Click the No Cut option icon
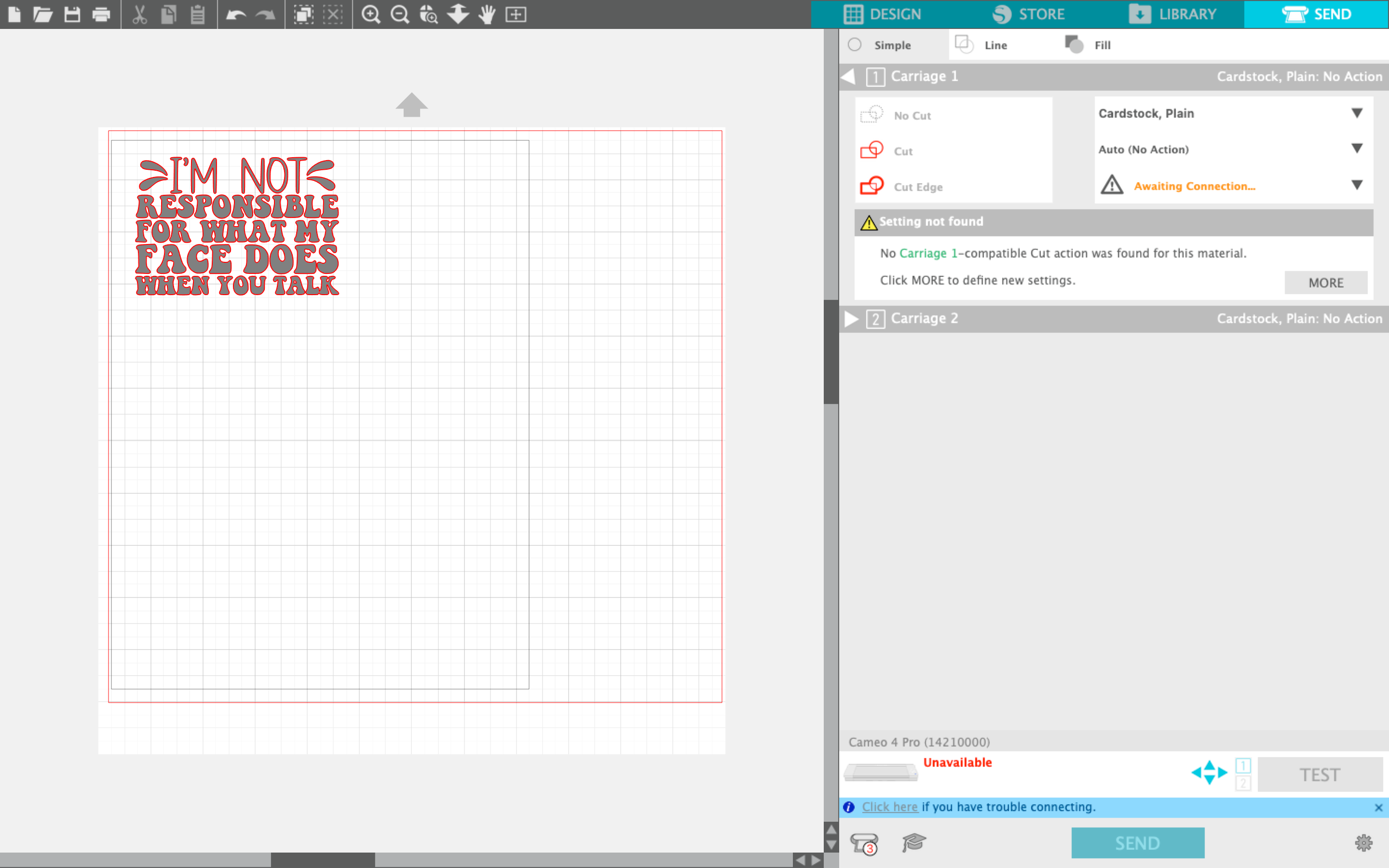This screenshot has width=1389, height=868. click(x=872, y=114)
